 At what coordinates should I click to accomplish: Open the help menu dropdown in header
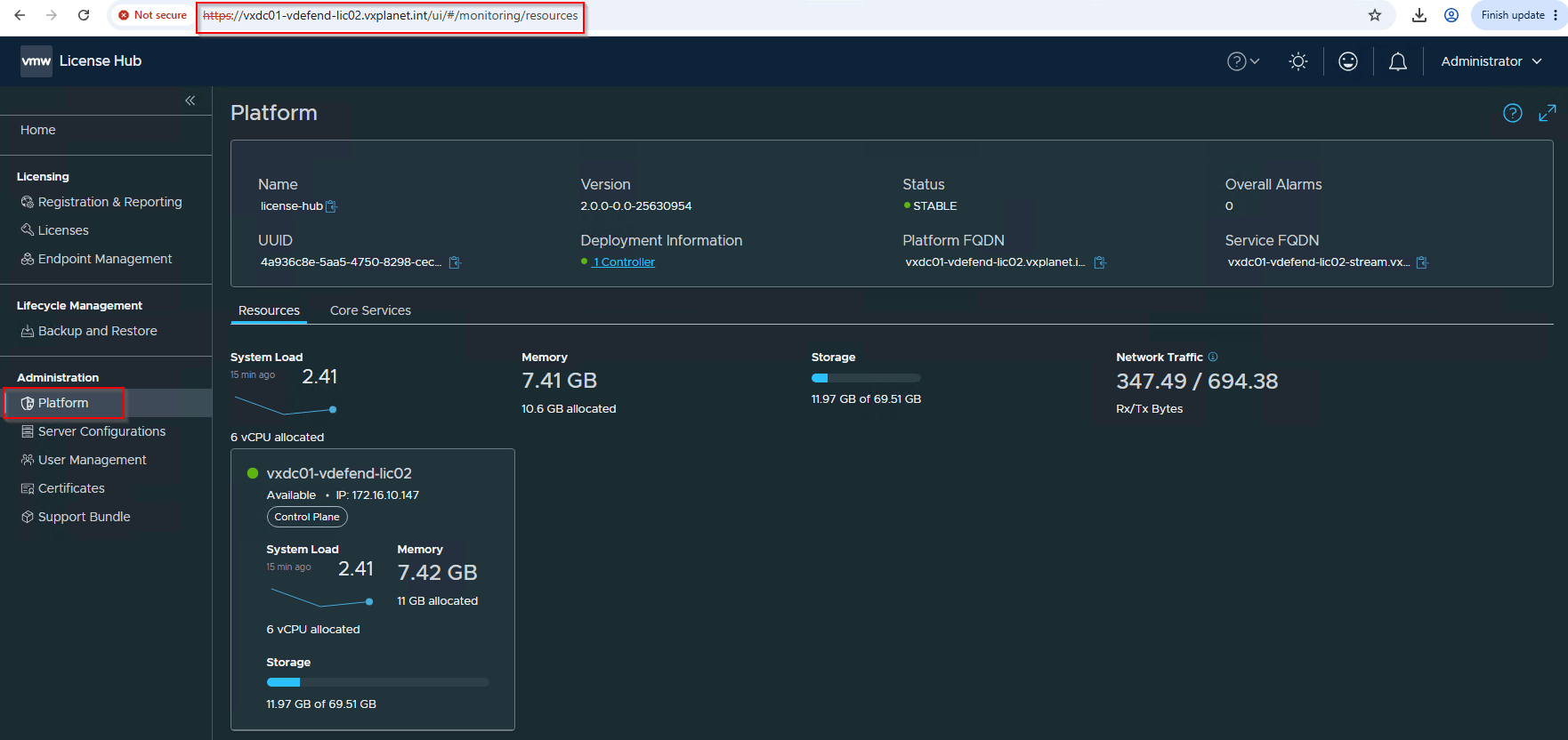click(1243, 61)
